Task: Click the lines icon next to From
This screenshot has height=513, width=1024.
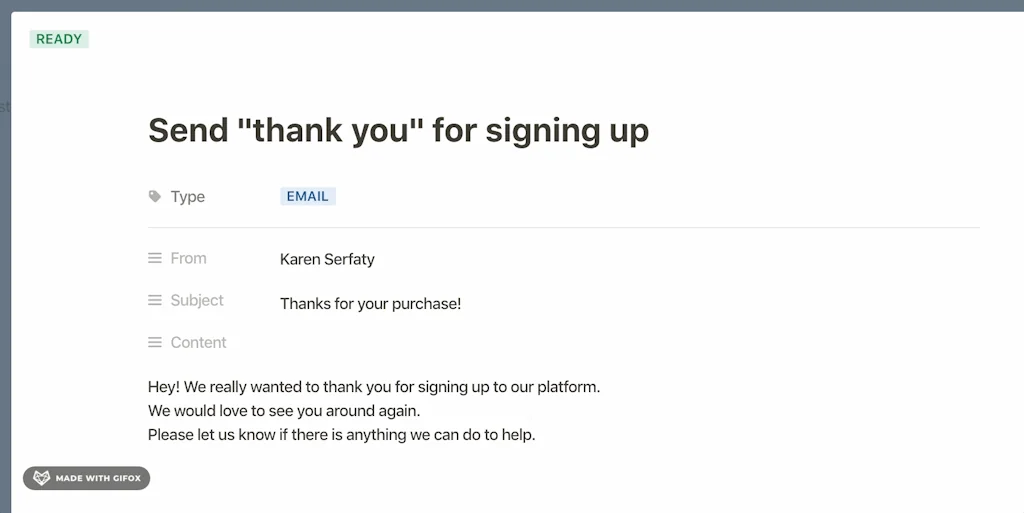Action: pyautogui.click(x=155, y=258)
